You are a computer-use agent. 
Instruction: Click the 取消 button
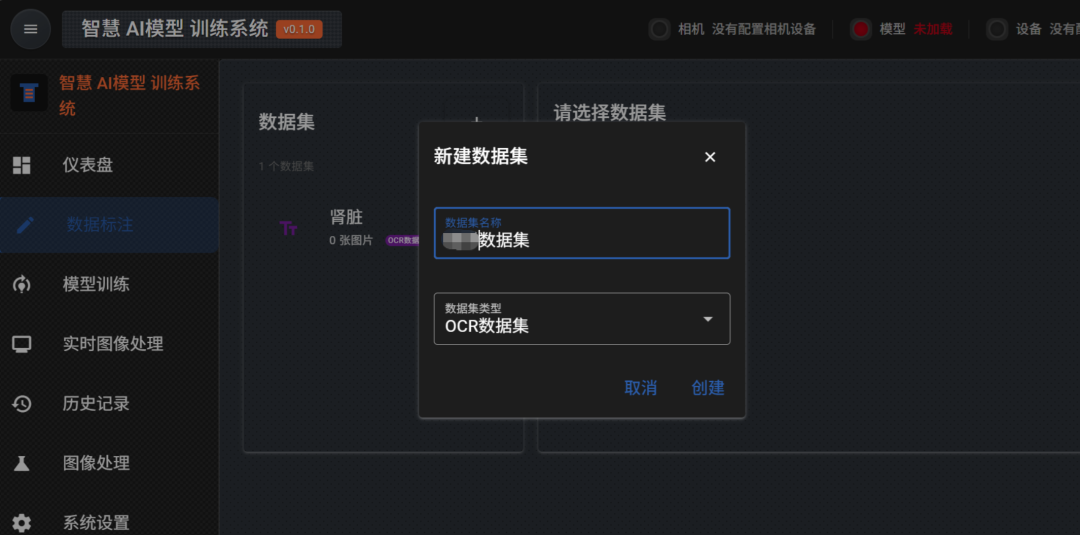pyautogui.click(x=641, y=388)
